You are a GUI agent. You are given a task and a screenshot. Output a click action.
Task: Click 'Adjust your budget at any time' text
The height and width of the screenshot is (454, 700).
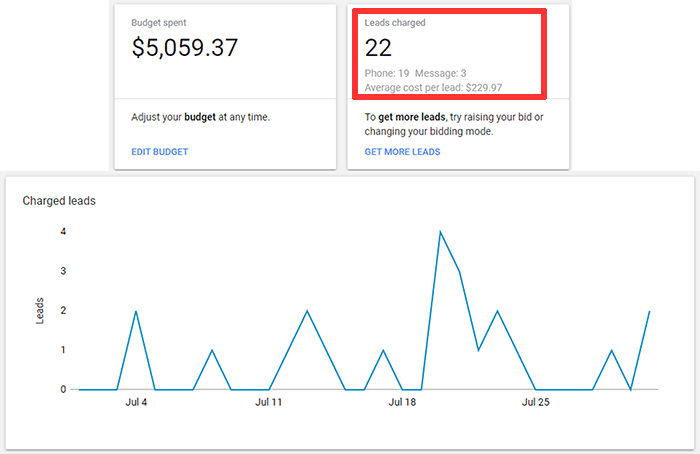[x=200, y=117]
